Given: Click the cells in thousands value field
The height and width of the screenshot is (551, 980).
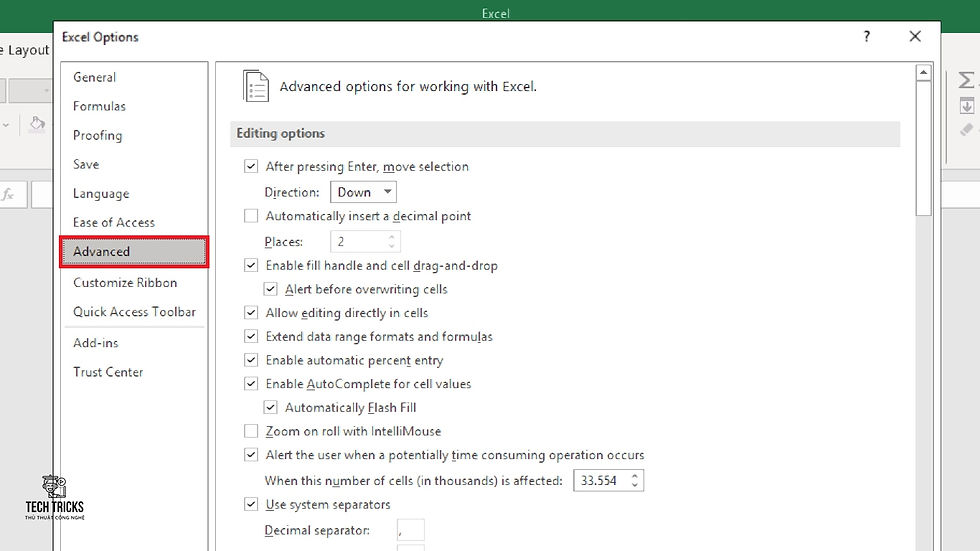Looking at the screenshot, I should pyautogui.click(x=600, y=480).
